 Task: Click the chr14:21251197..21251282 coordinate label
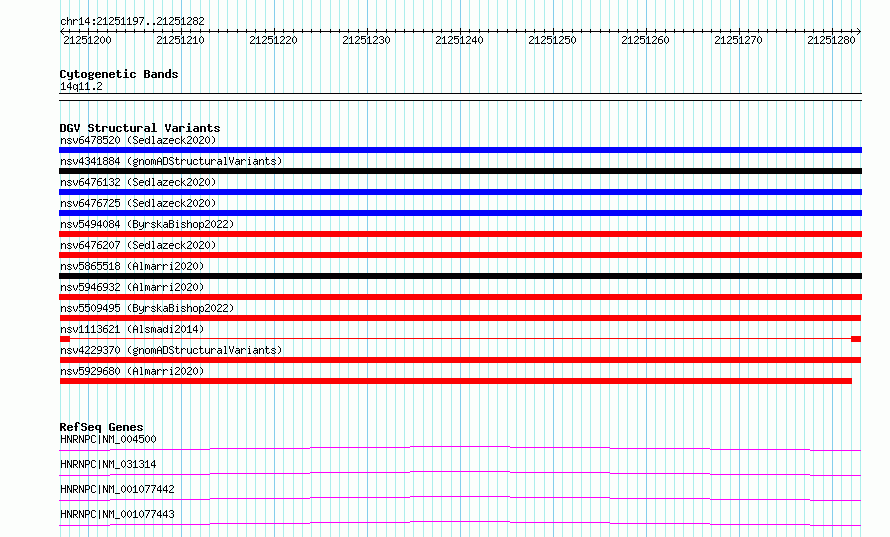pyautogui.click(x=132, y=22)
